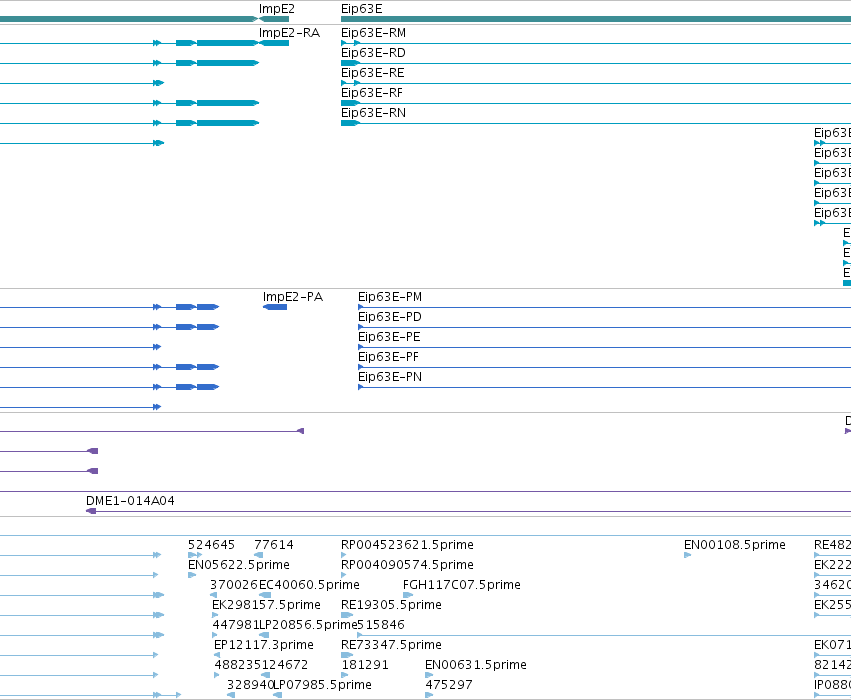Click the Eip63E-PD protein label

390,317
